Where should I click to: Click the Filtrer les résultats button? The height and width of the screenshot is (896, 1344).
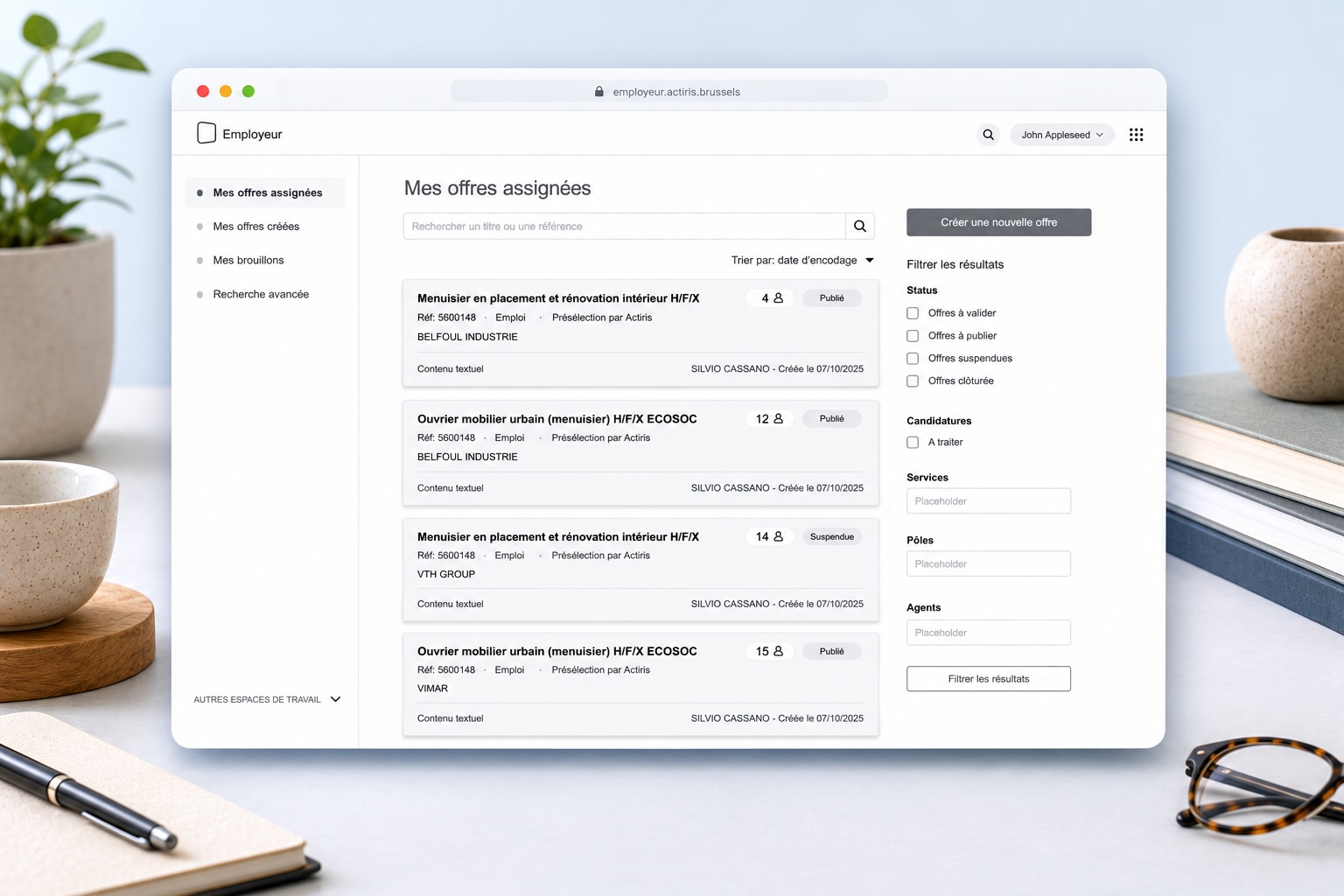[x=989, y=679]
